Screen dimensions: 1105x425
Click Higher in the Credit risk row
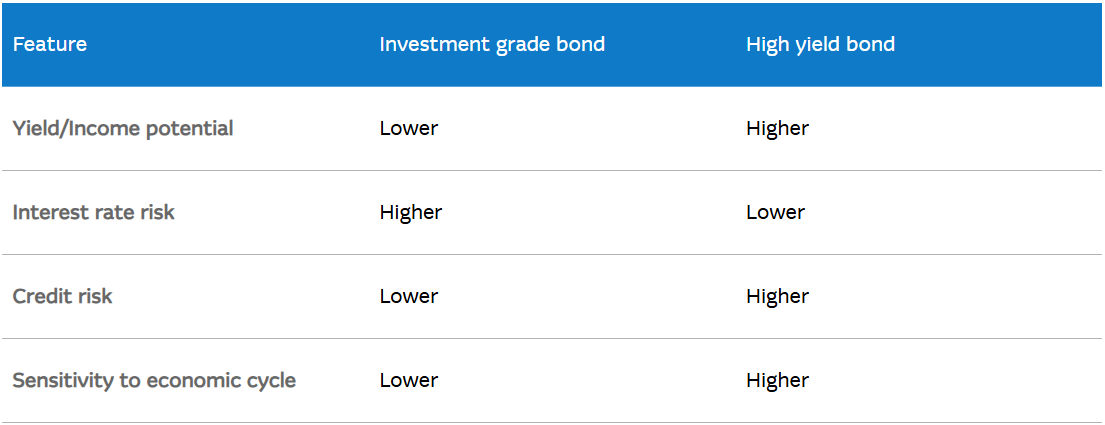pos(777,296)
